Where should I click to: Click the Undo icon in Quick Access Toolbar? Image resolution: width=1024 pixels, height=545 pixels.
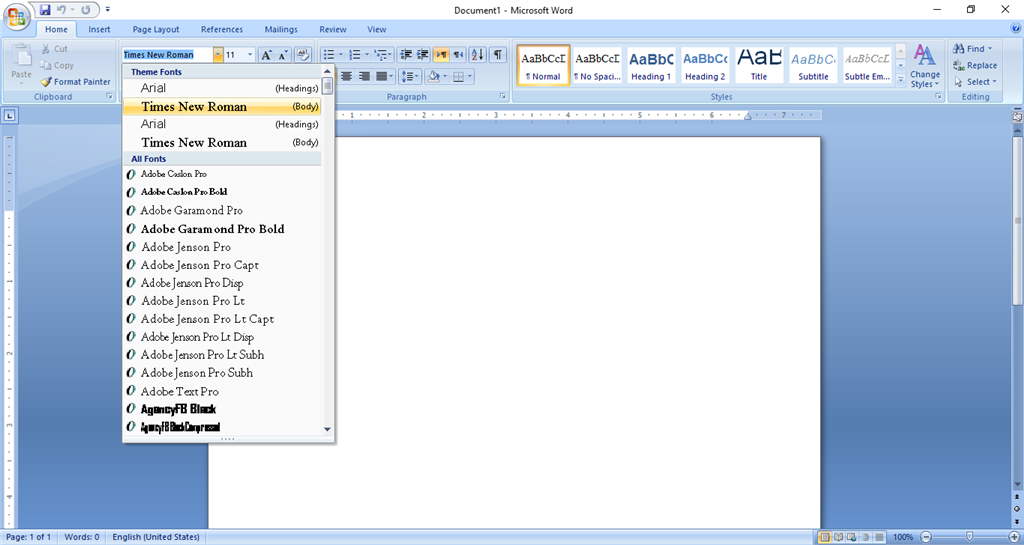[62, 10]
